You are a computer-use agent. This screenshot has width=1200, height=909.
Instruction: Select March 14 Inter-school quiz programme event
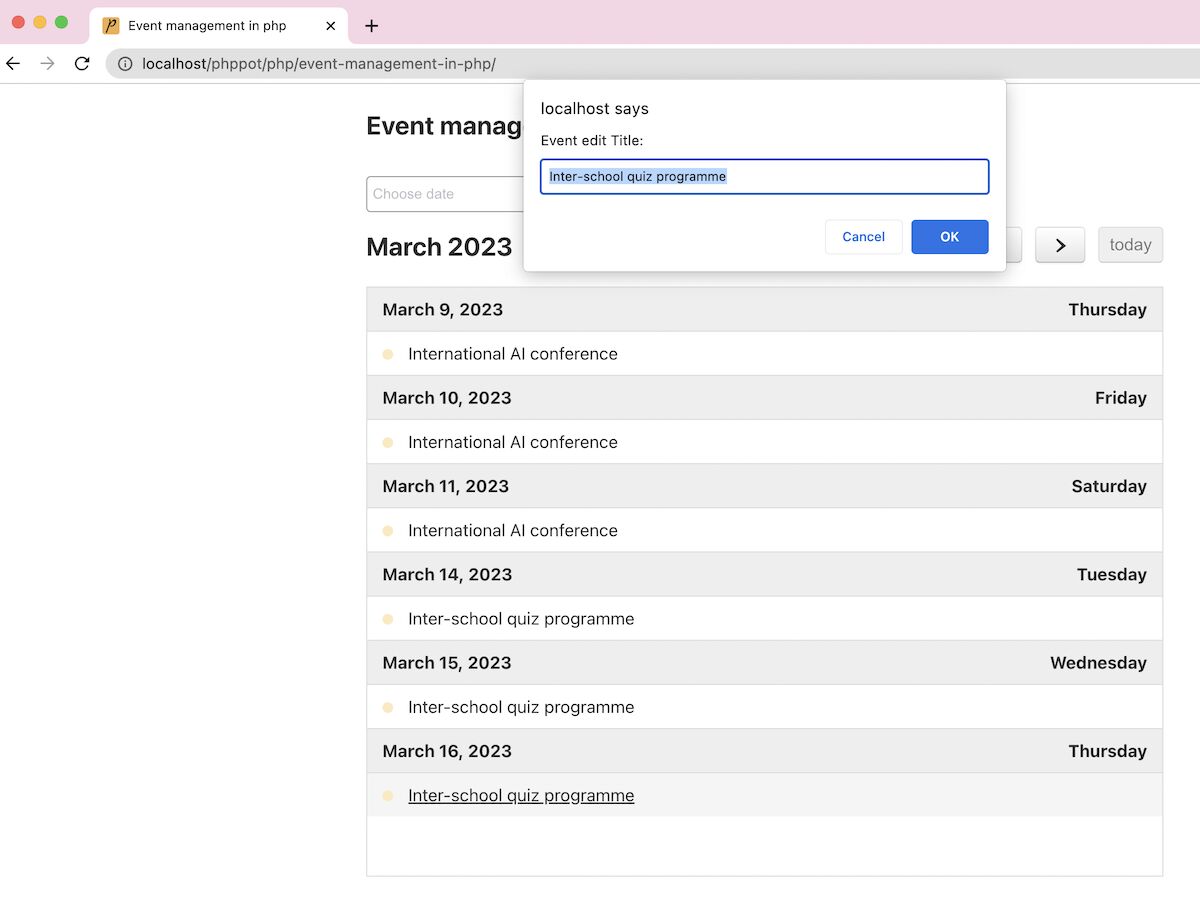click(520, 619)
